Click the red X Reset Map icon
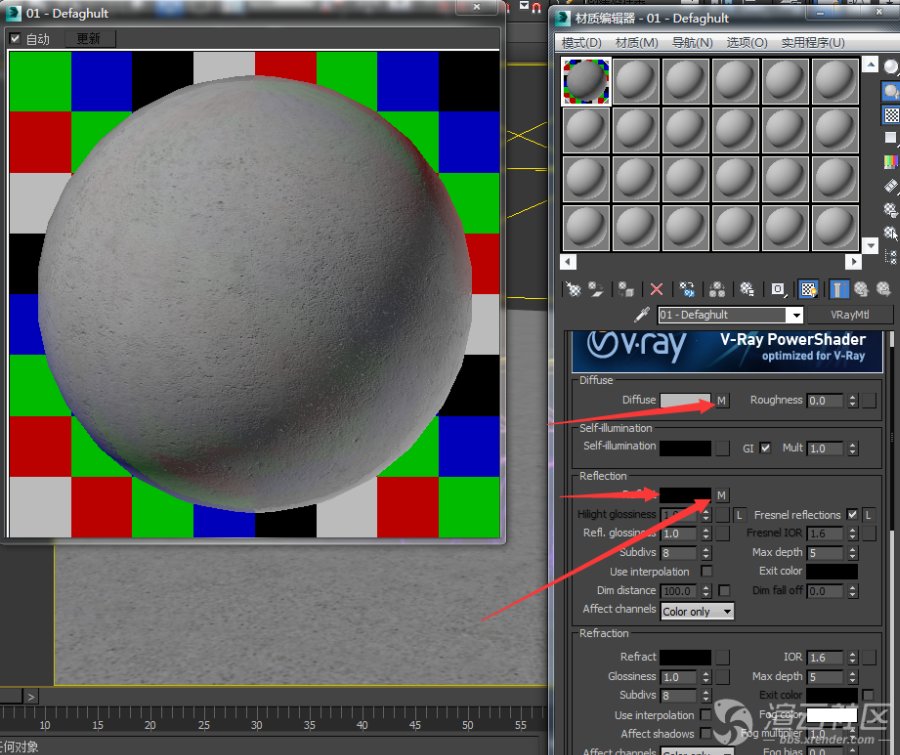This screenshot has width=900, height=755. (656, 289)
